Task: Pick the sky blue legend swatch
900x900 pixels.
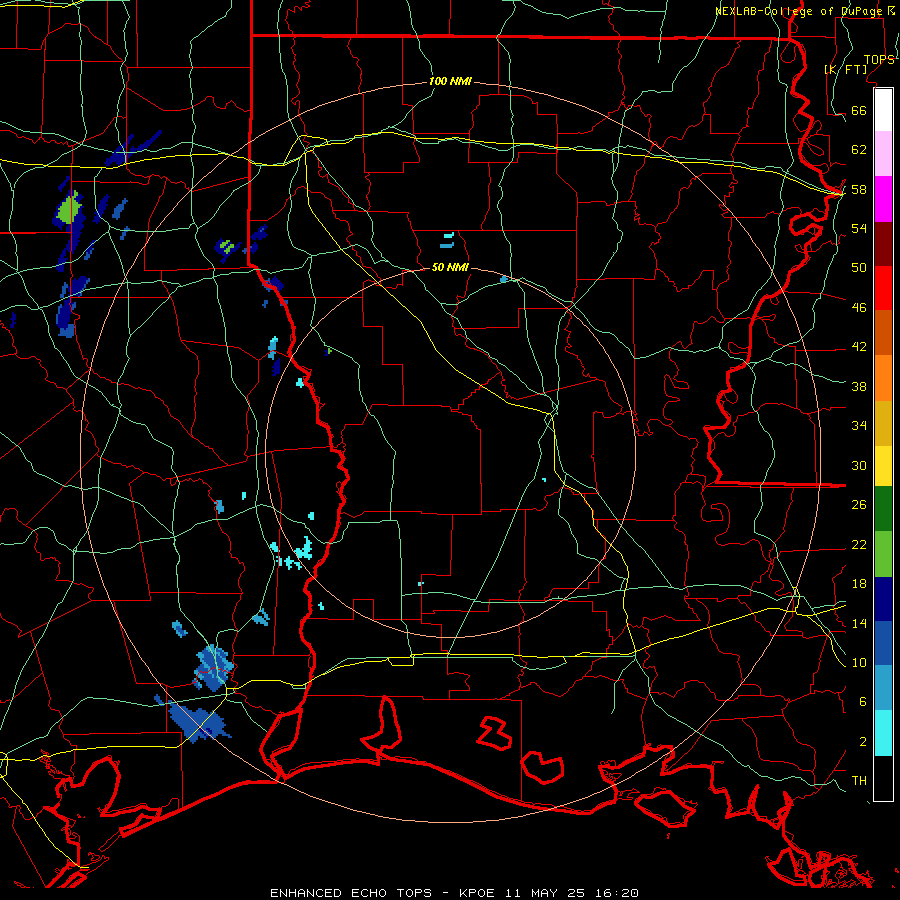Action: tap(883, 688)
